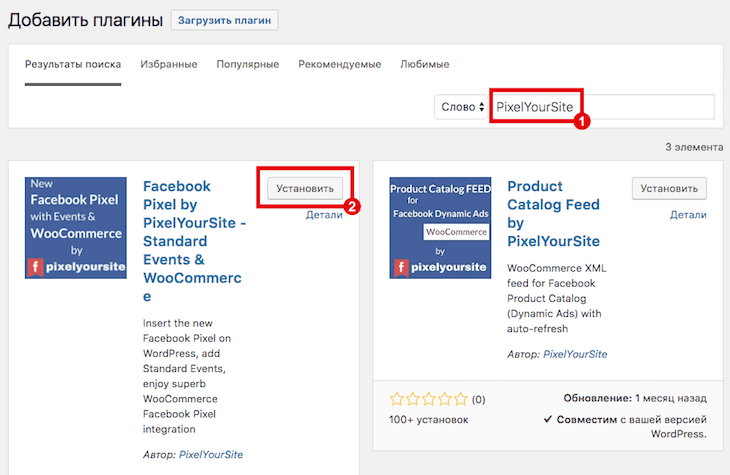Viewport: 730px width, 475px height.
Task: Click the Добавить плагины page heading
Action: pyautogui.click(x=86, y=20)
